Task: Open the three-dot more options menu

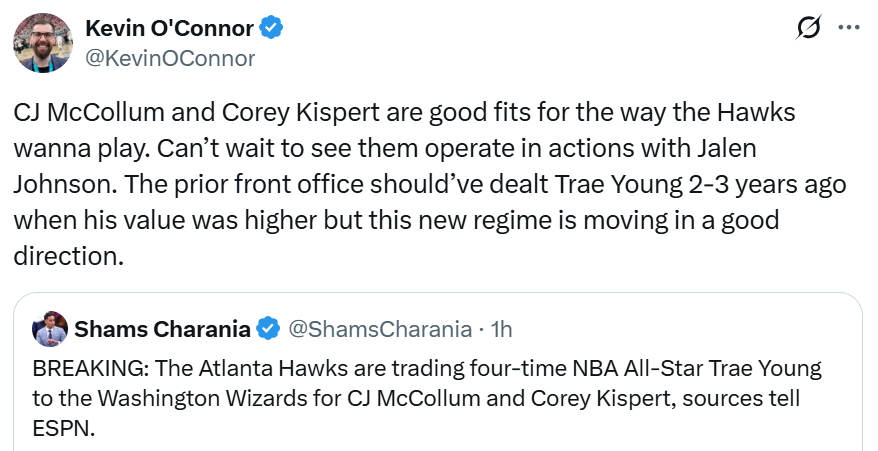Action: (x=847, y=28)
